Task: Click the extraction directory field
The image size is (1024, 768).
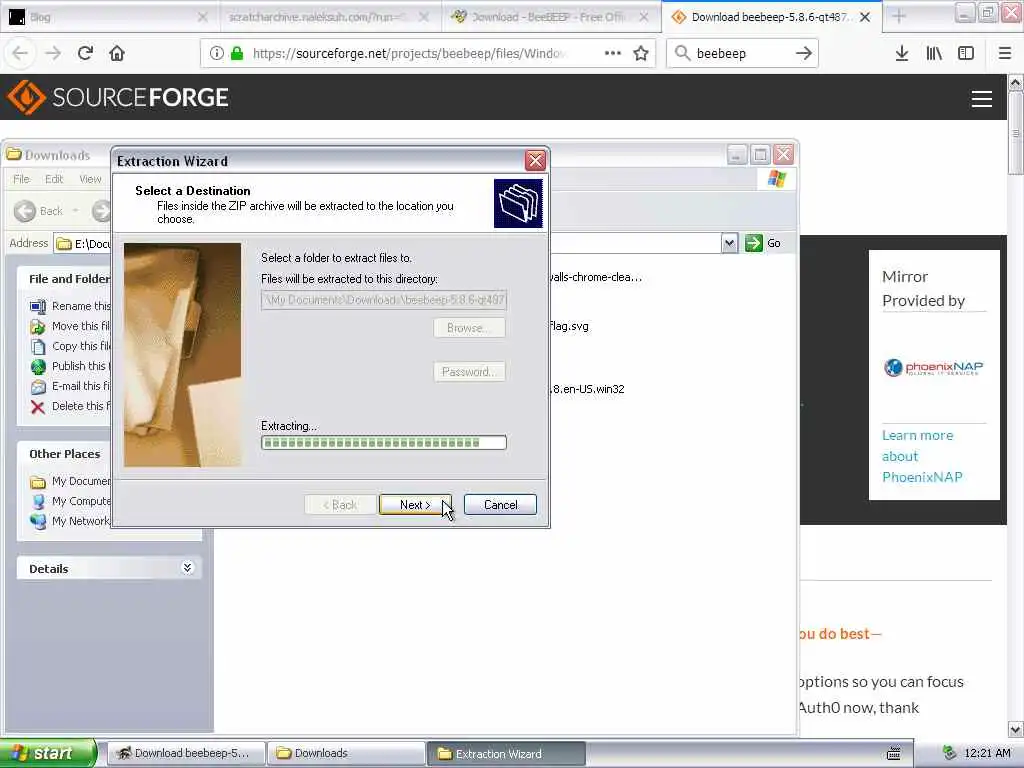Action: (384, 300)
